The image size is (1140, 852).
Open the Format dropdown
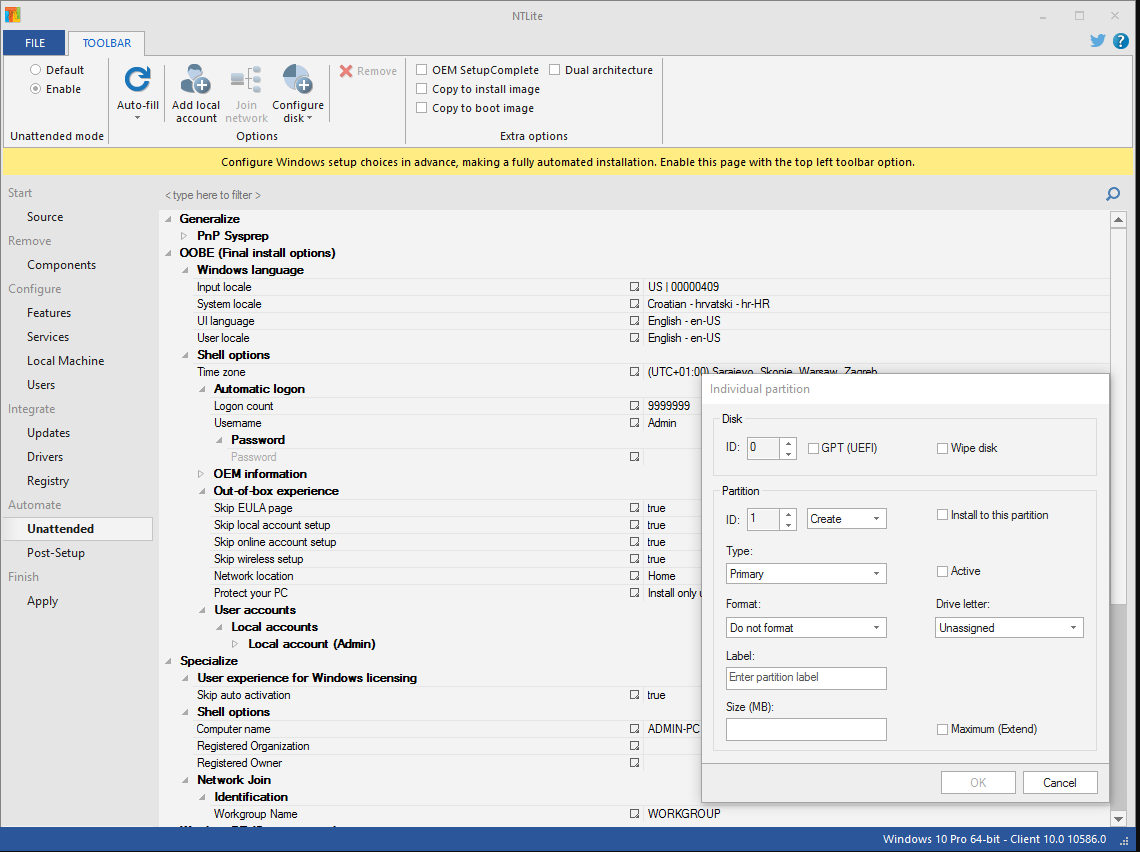pos(806,627)
